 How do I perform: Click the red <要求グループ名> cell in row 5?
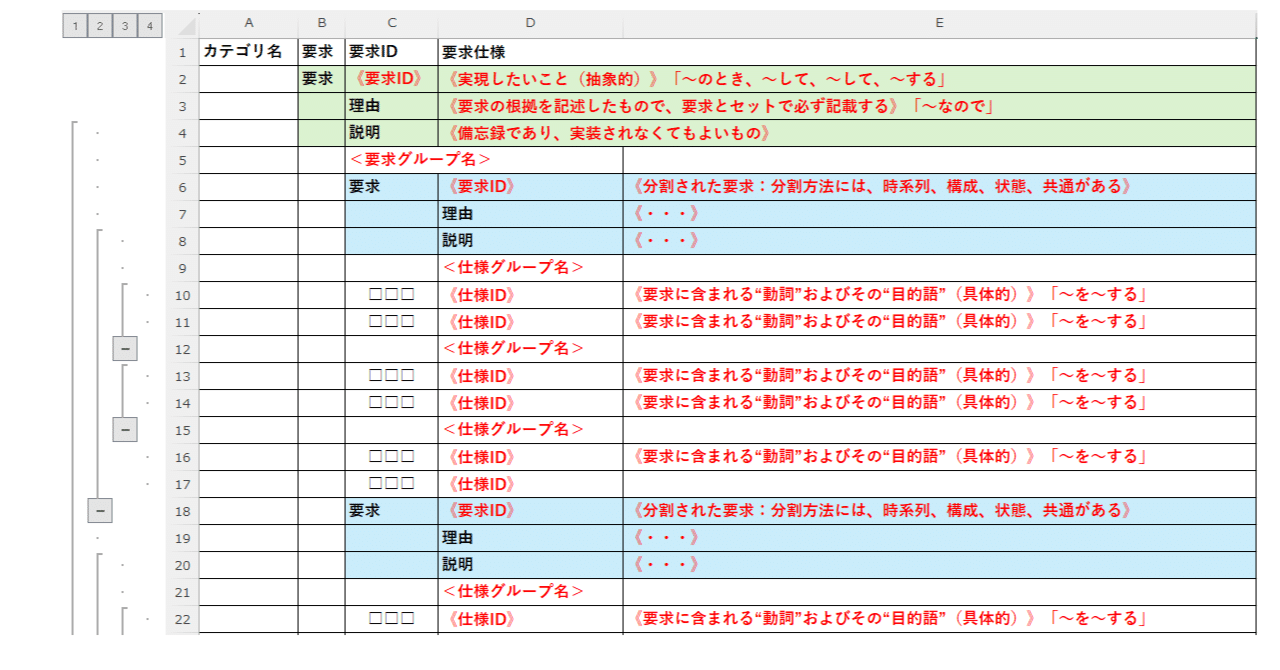click(x=484, y=160)
